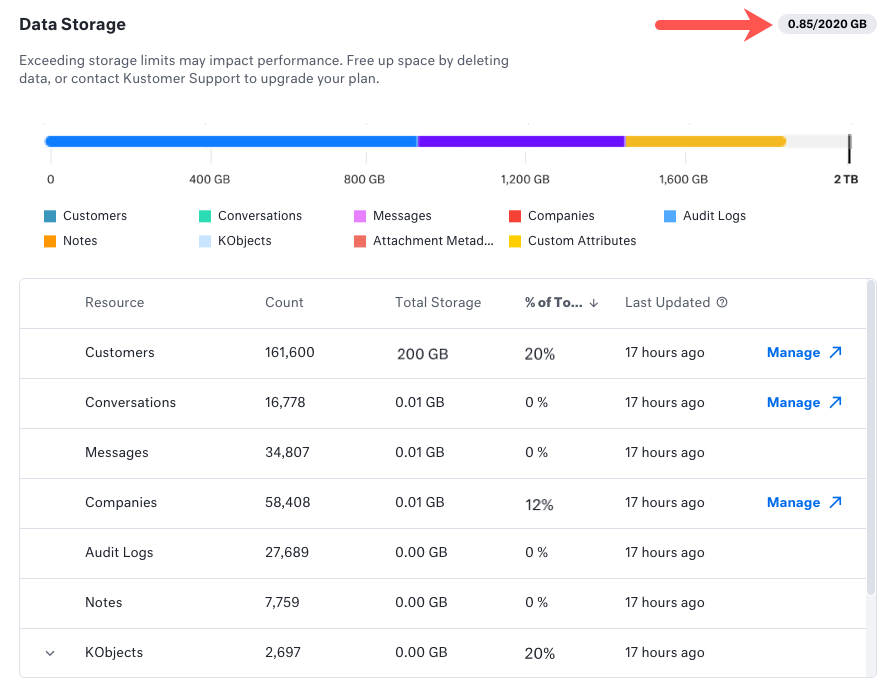
Task: Click the 200 GB total storage value
Action: point(423,354)
